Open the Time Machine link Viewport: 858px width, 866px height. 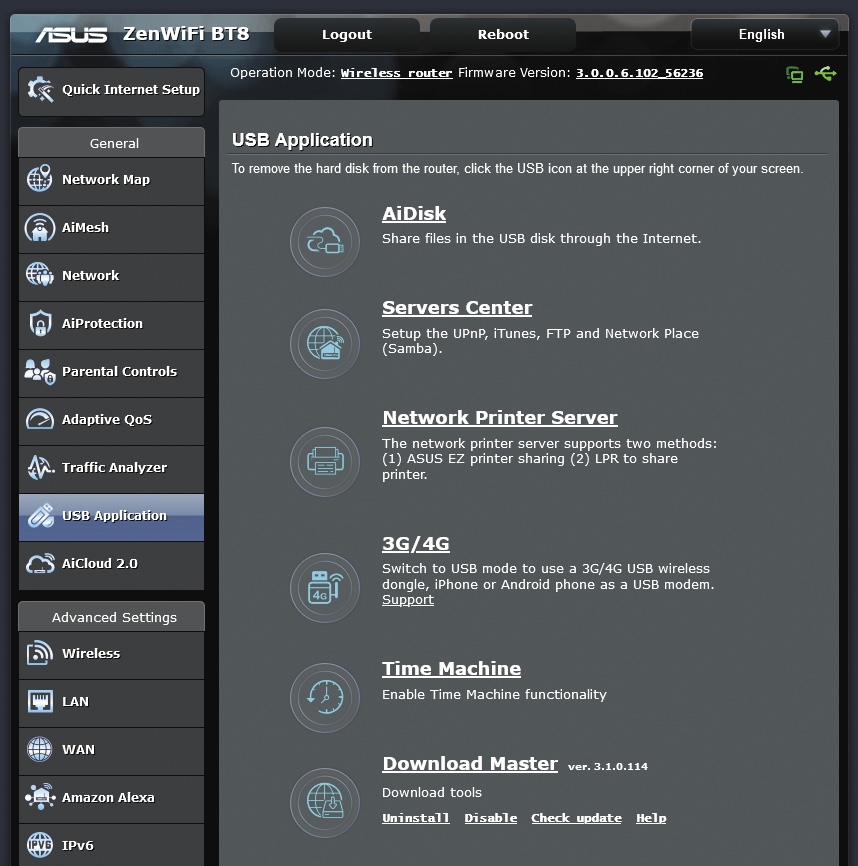pyautogui.click(x=452, y=668)
